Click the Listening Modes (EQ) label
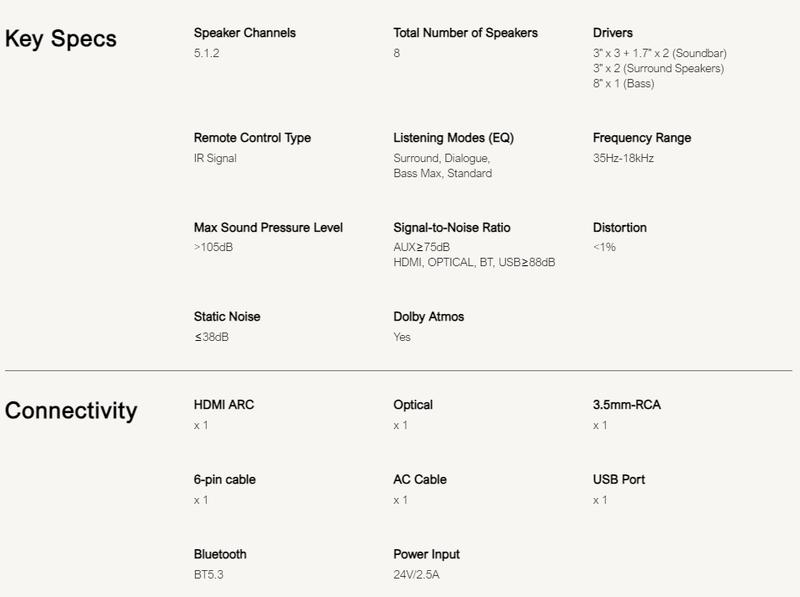Screen dimensions: 800x597 click(x=453, y=138)
